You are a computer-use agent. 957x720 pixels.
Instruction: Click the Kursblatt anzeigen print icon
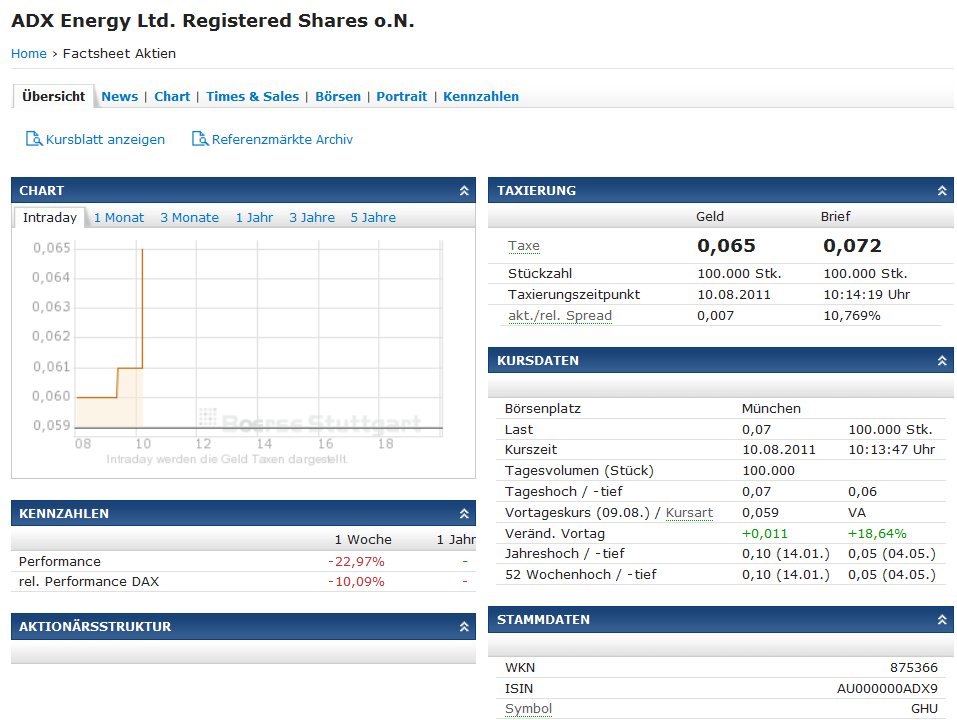(32, 139)
